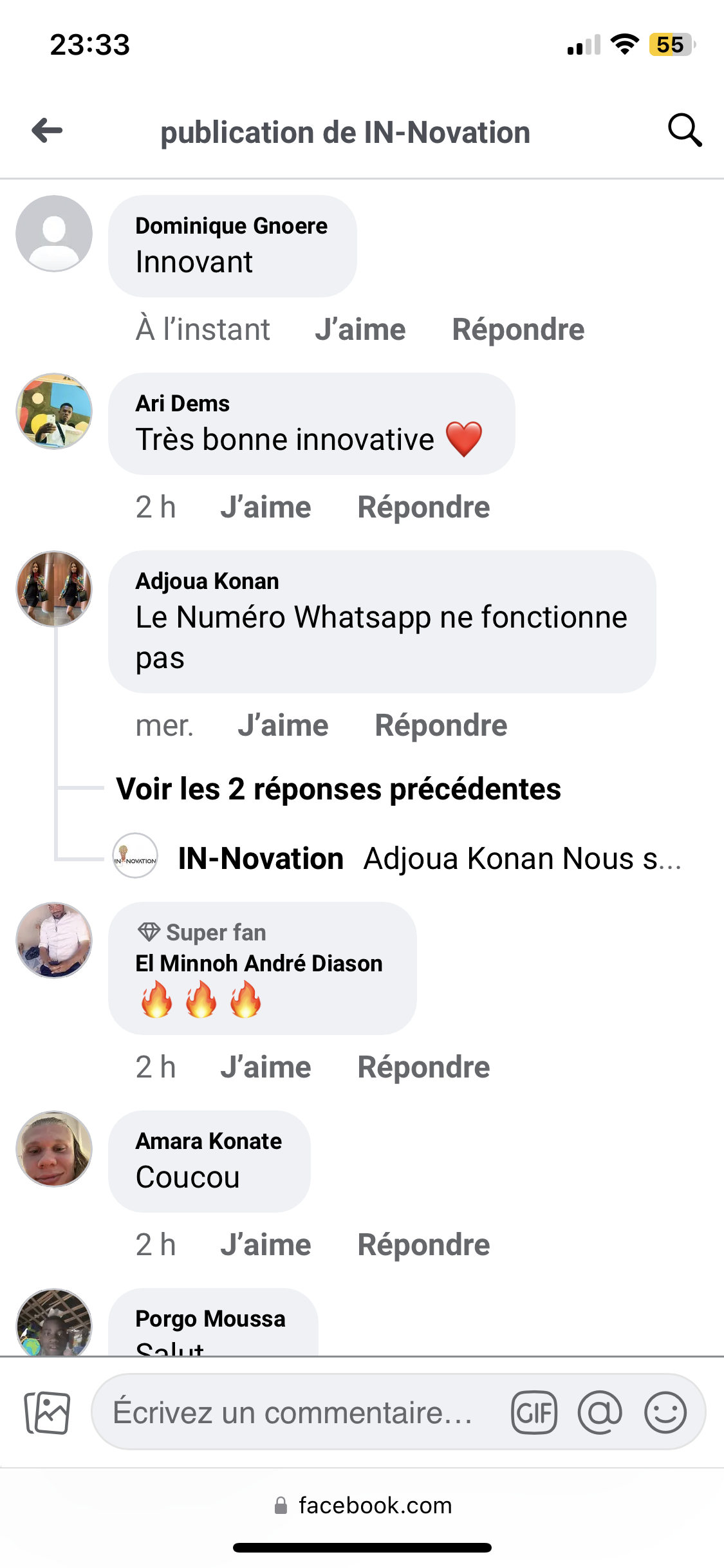Tap Amara Konate's profile picture
The height and width of the screenshot is (1568, 724).
coord(54,1149)
